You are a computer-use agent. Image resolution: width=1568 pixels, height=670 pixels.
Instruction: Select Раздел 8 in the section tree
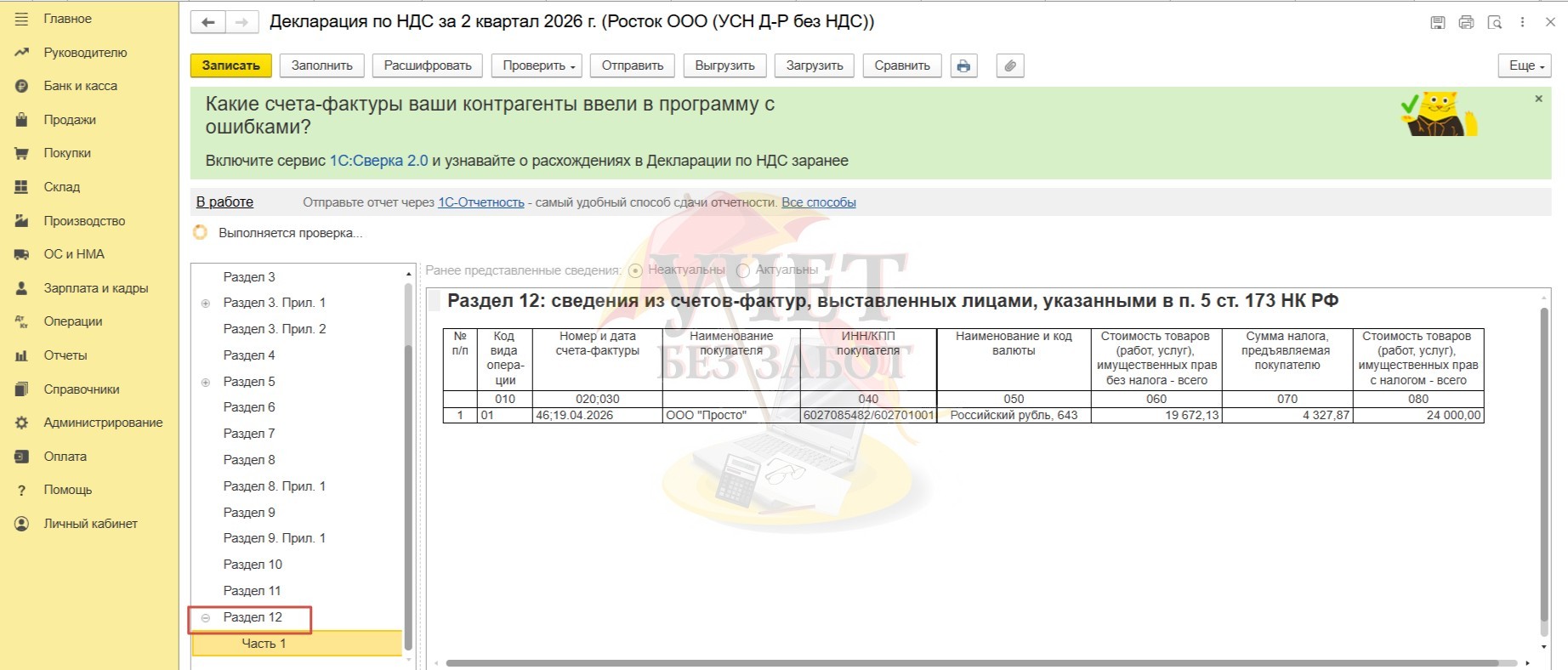(x=249, y=460)
